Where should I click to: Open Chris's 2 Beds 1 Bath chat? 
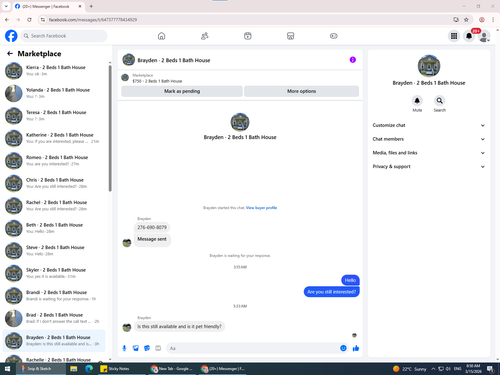point(55,183)
